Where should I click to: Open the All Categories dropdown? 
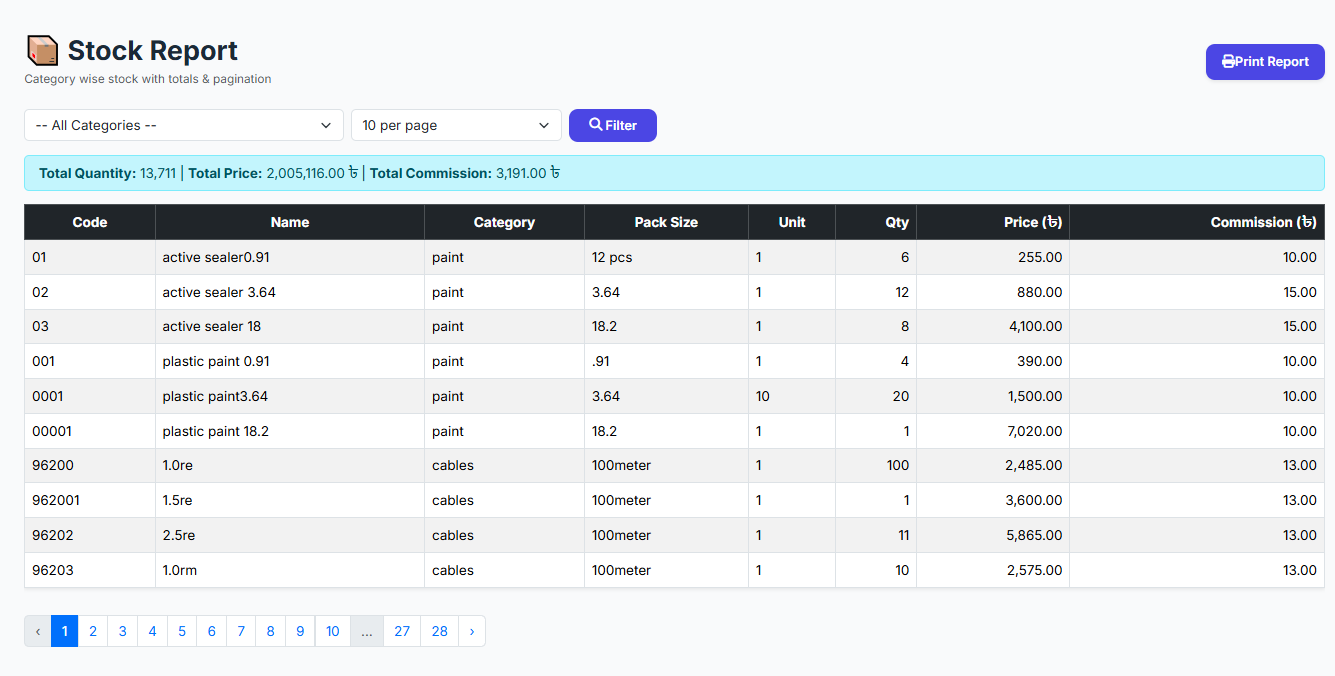click(x=184, y=125)
